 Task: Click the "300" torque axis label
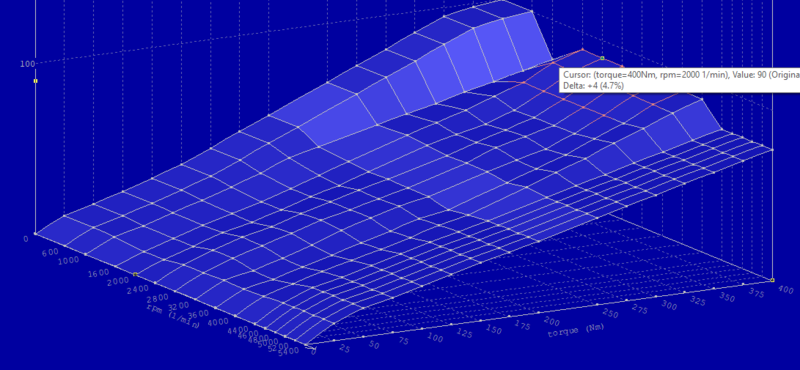point(668,305)
